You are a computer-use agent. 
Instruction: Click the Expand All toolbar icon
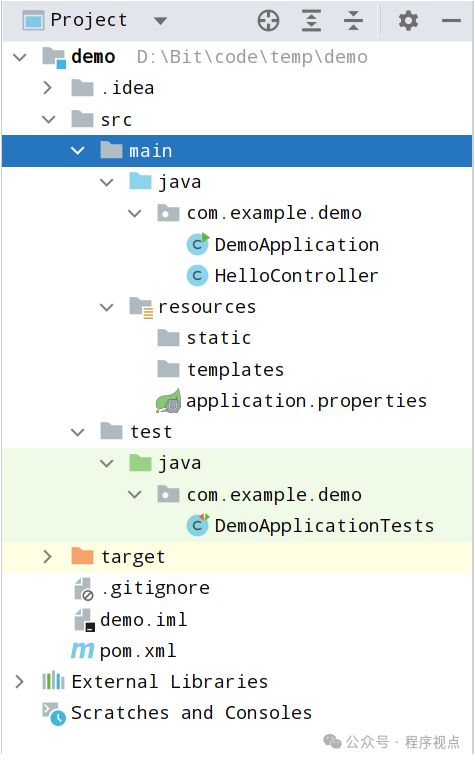click(x=311, y=21)
